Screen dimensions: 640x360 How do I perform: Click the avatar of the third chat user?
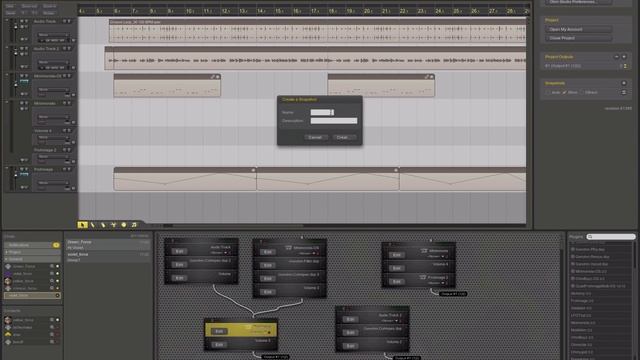8,281
